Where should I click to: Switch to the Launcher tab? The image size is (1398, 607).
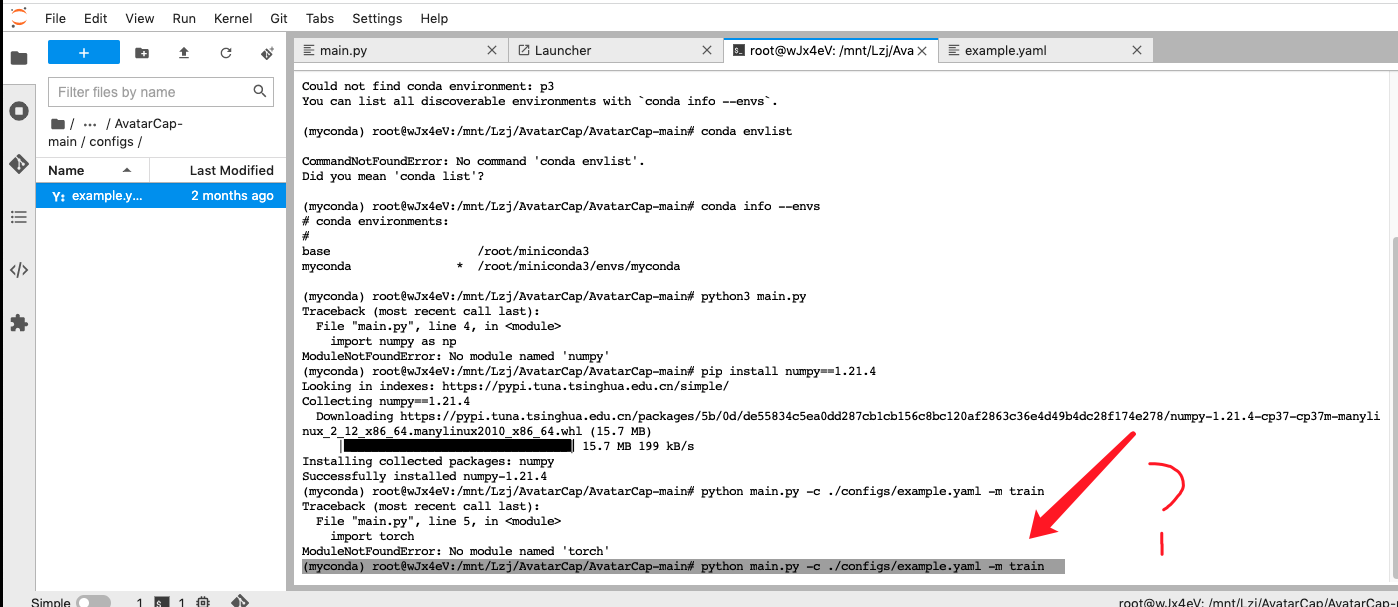coord(616,50)
